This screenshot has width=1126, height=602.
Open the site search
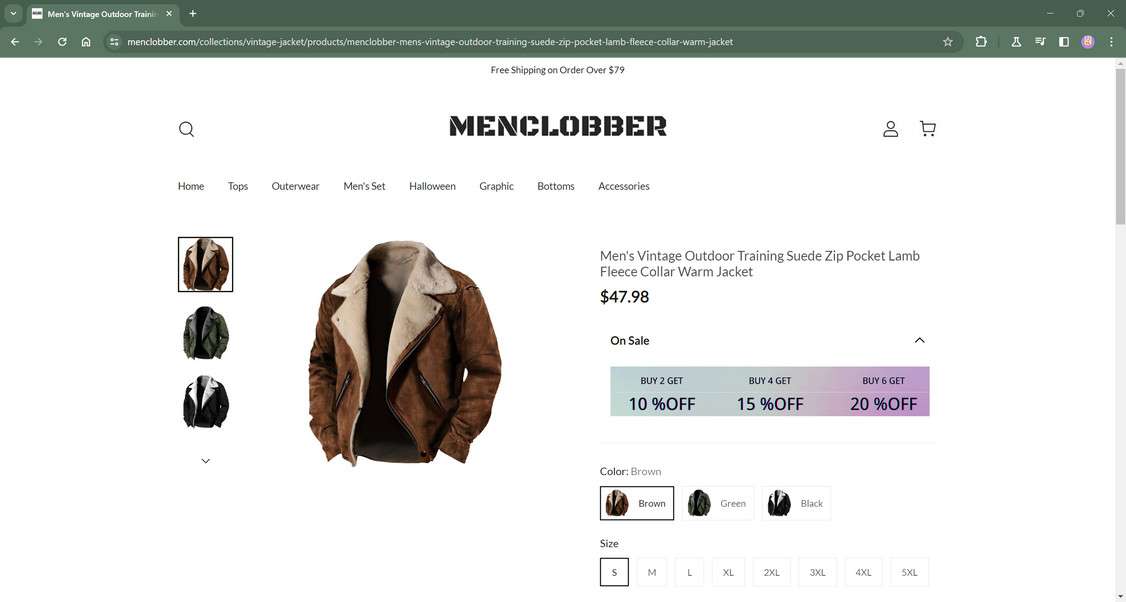(x=186, y=129)
